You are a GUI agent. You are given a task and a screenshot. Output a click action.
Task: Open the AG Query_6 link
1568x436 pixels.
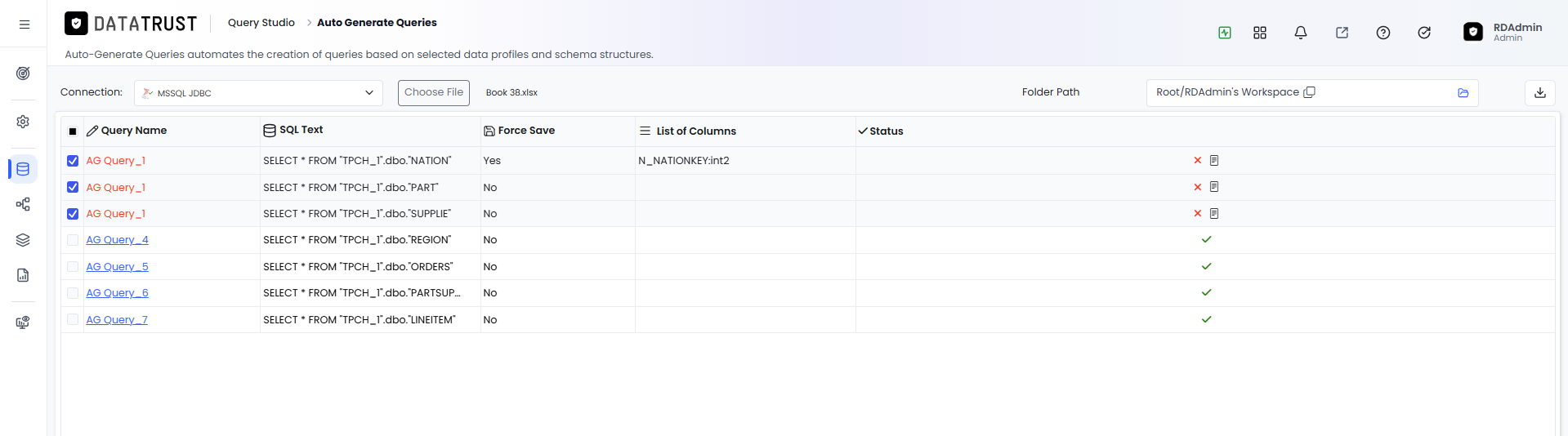[x=118, y=293]
